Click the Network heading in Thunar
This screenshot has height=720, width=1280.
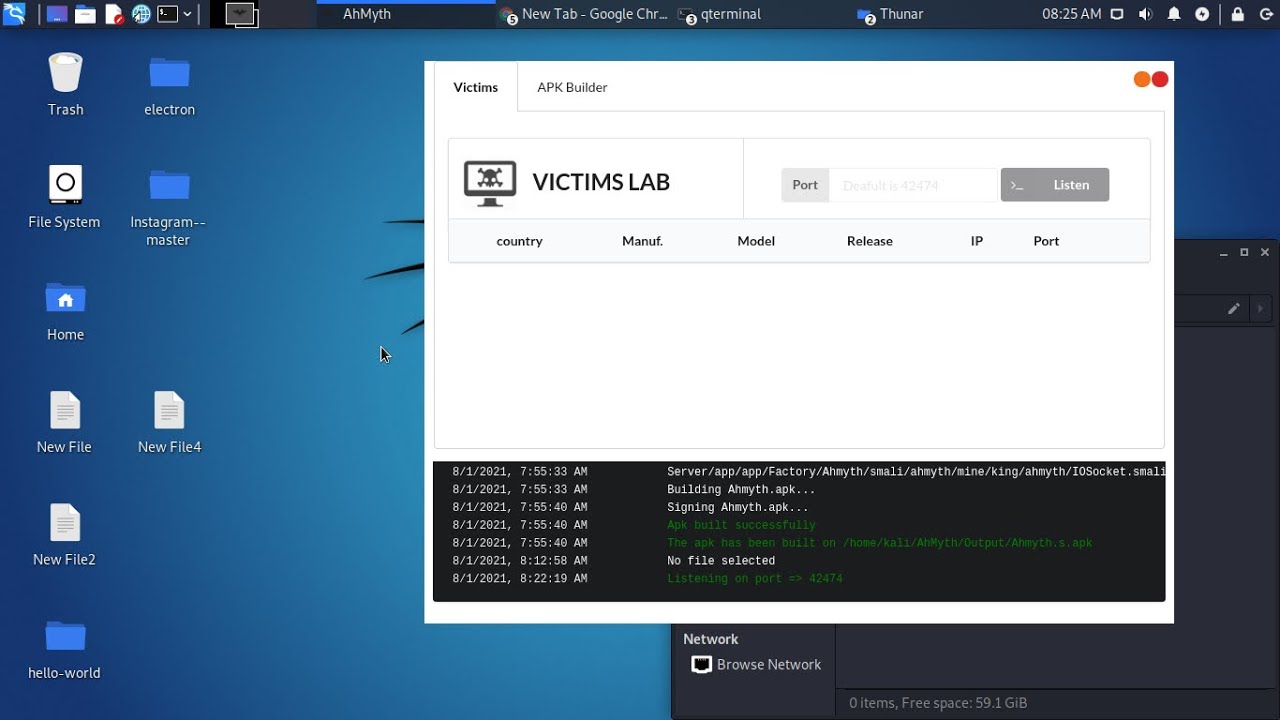[711, 639]
